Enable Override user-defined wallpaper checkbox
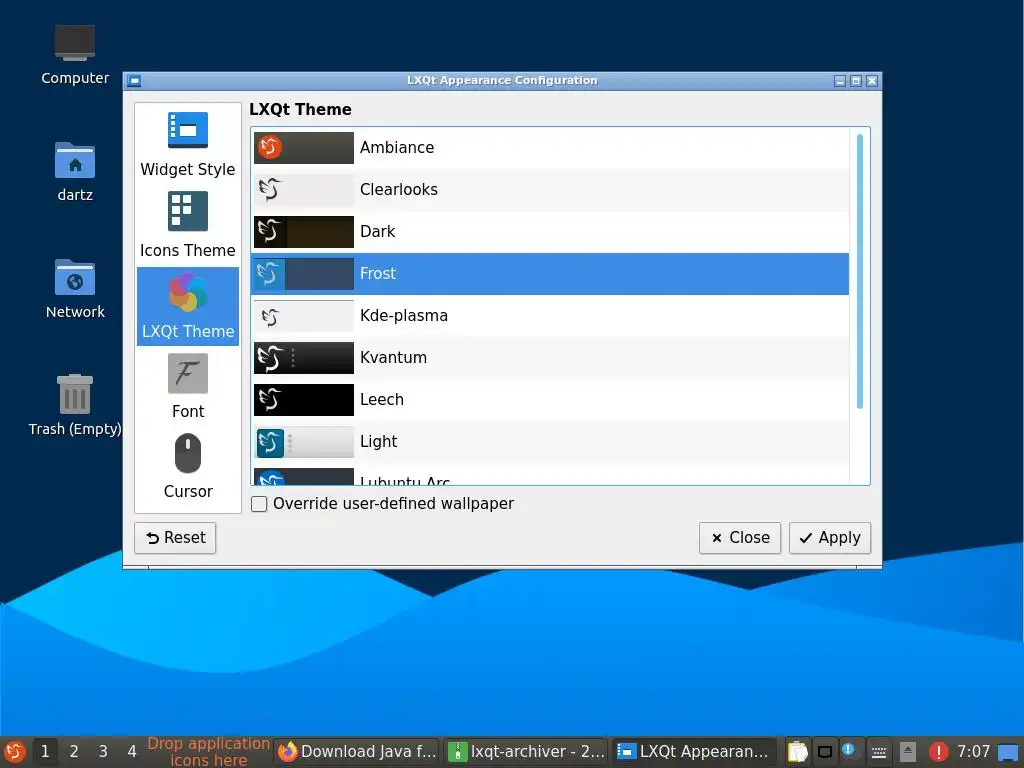 [x=259, y=504]
